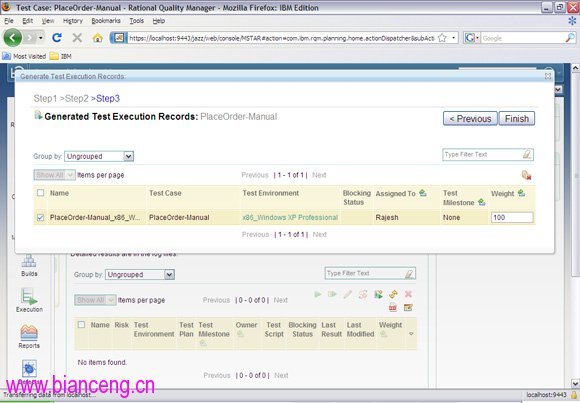Click the Step3 wizard link

[108, 98]
